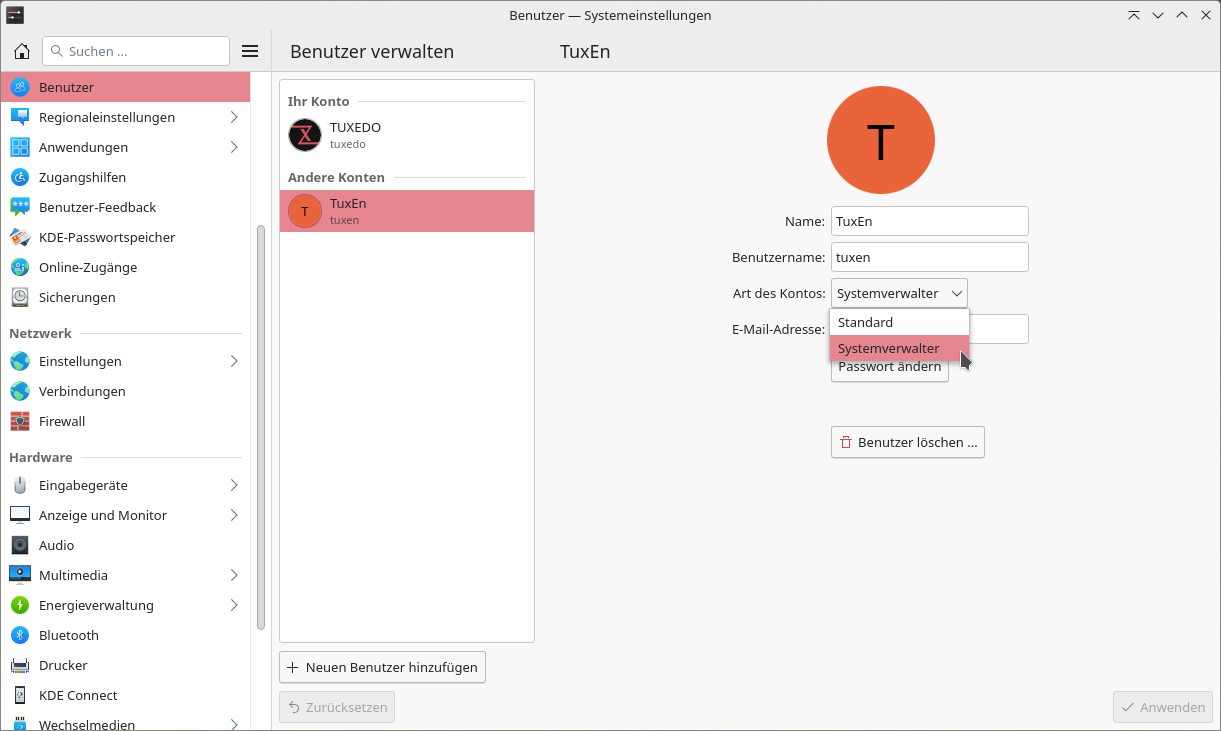
Task: Click the Verbindungen globe icon
Action: (x=20, y=391)
